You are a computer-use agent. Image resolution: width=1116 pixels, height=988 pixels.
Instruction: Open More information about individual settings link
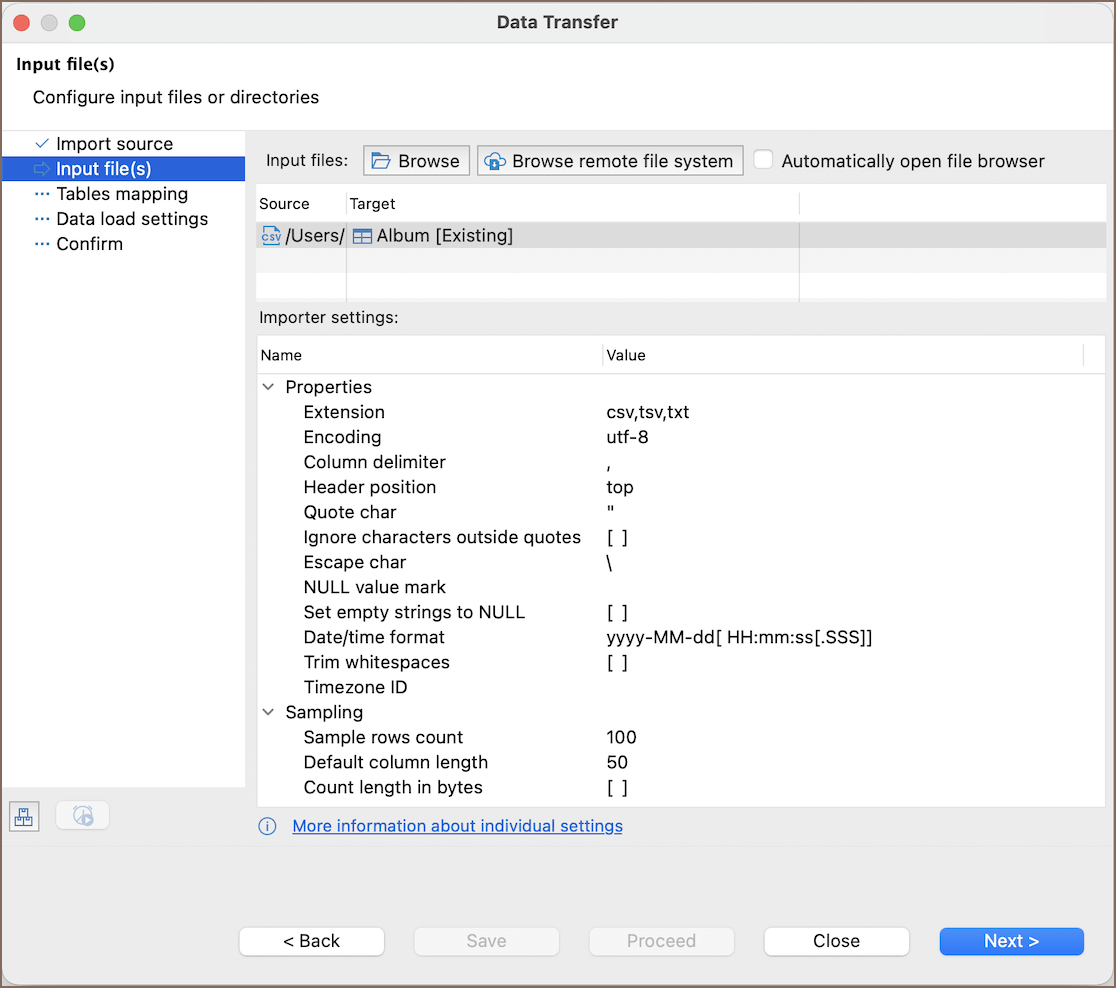point(457,826)
